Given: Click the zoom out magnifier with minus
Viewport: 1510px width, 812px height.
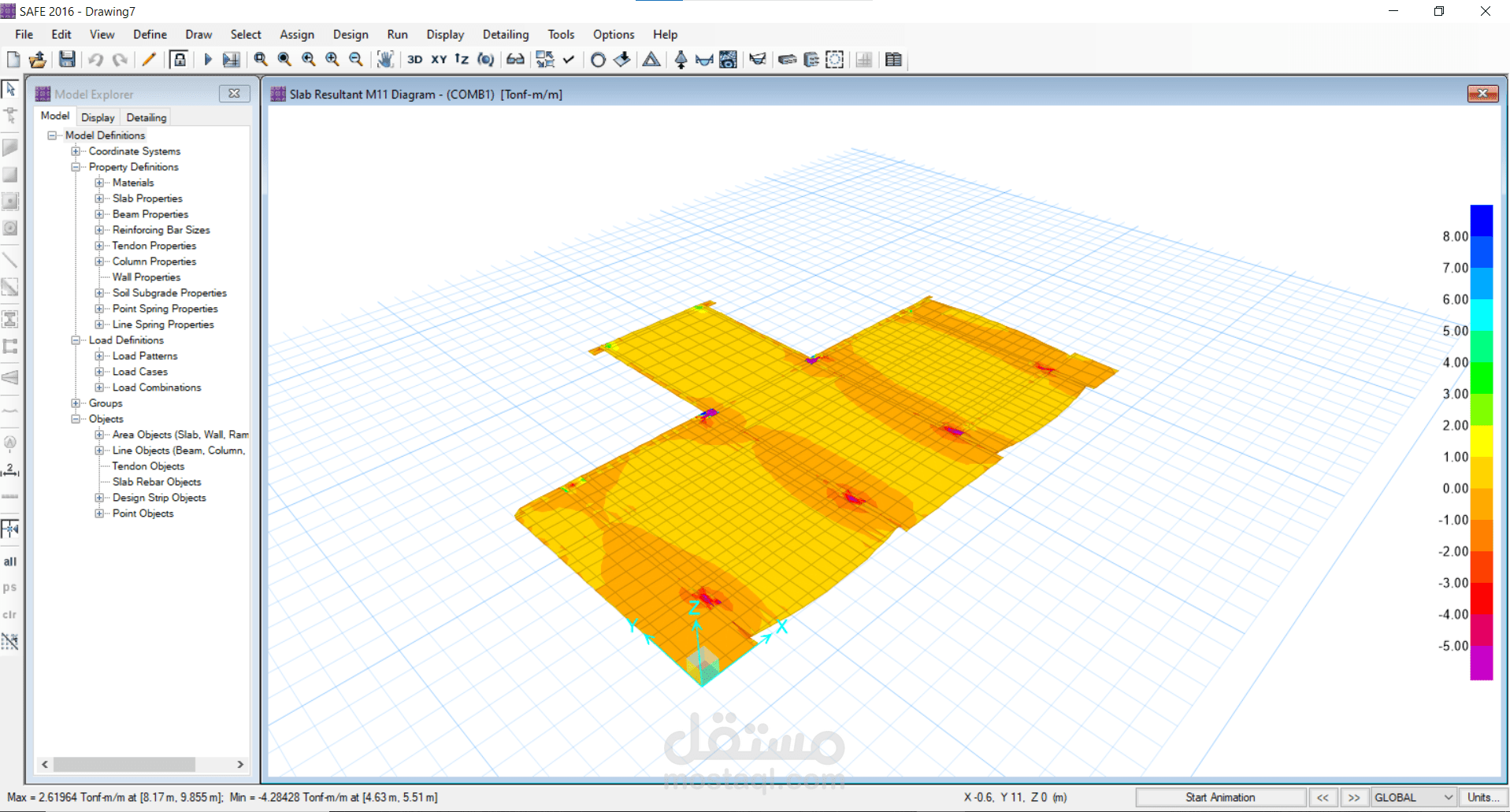Looking at the screenshot, I should pos(356,60).
